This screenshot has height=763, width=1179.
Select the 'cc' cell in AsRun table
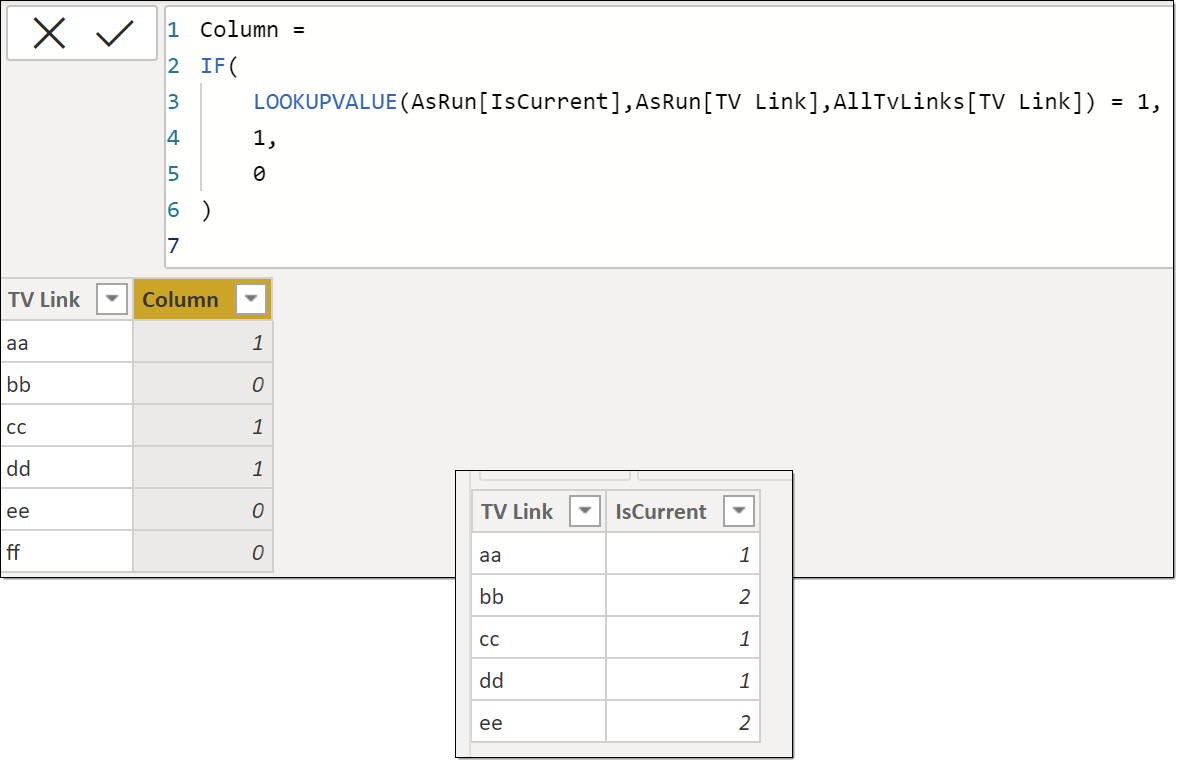(x=538, y=639)
